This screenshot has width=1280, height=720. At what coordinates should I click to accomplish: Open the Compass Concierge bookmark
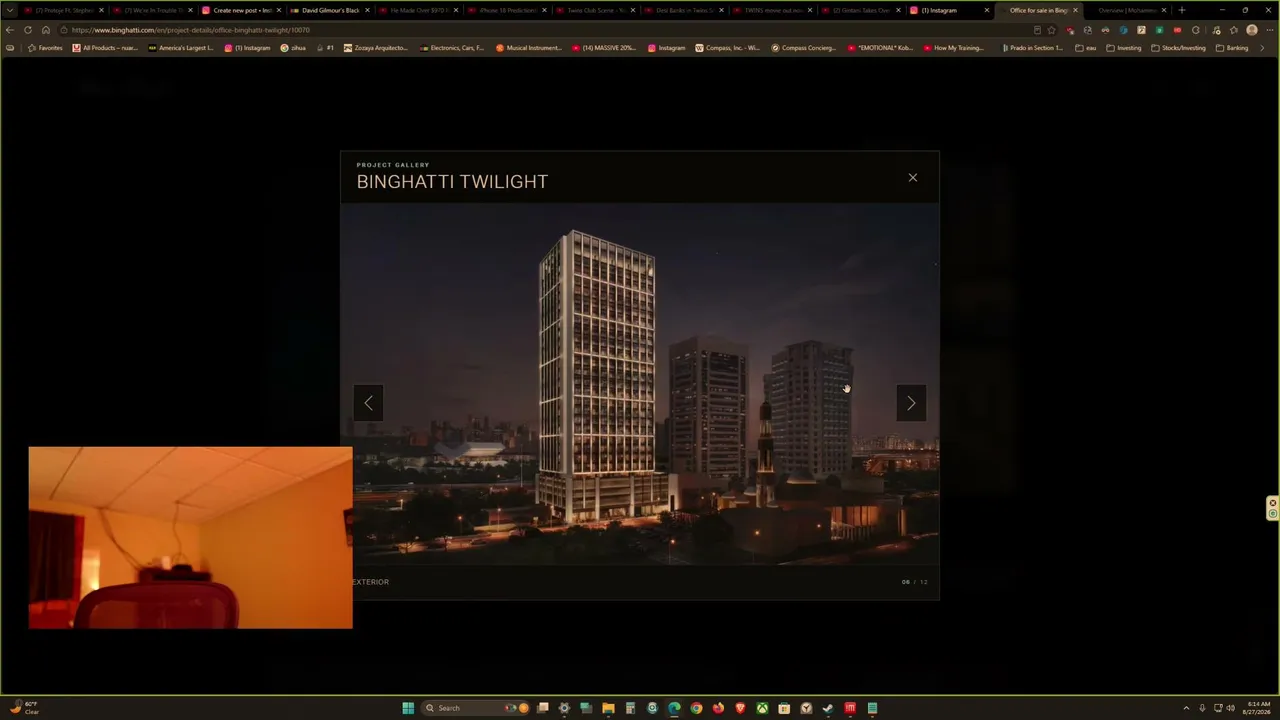[803, 48]
